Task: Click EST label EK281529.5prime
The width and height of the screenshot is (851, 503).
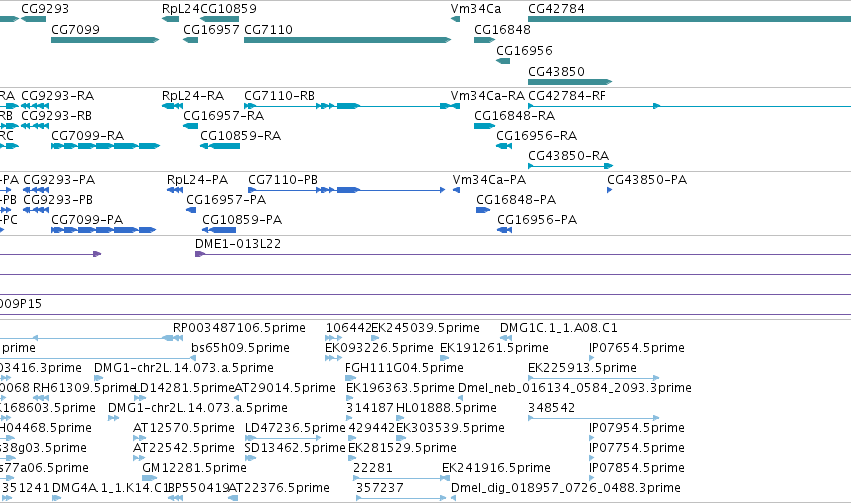Action: pos(402,448)
